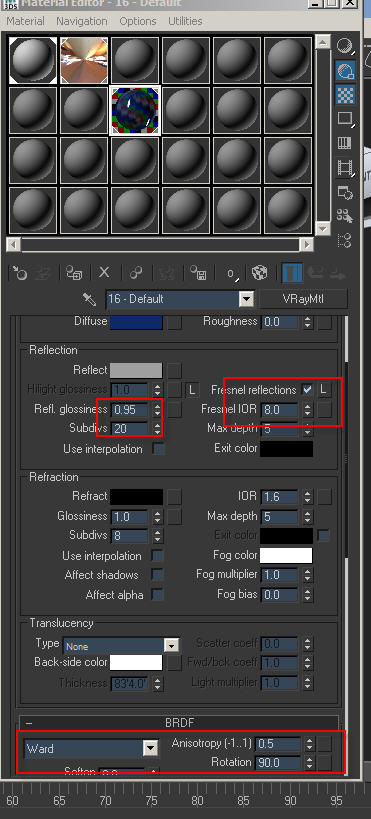
Task: Toggle Show End Result icon
Action: tap(292, 273)
